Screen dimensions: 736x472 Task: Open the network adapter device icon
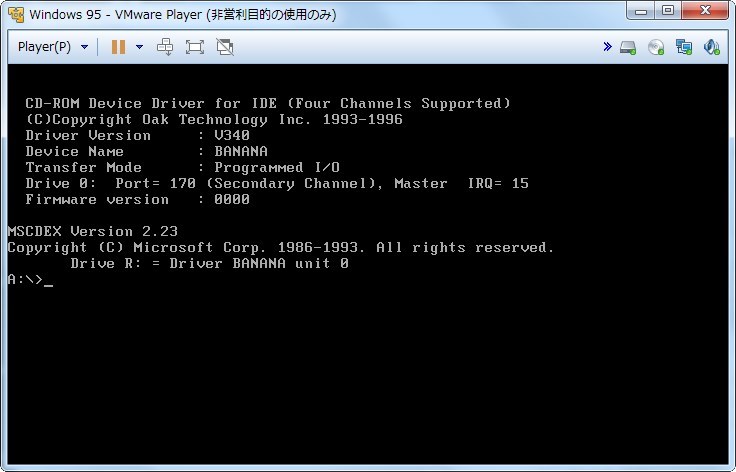click(x=683, y=47)
